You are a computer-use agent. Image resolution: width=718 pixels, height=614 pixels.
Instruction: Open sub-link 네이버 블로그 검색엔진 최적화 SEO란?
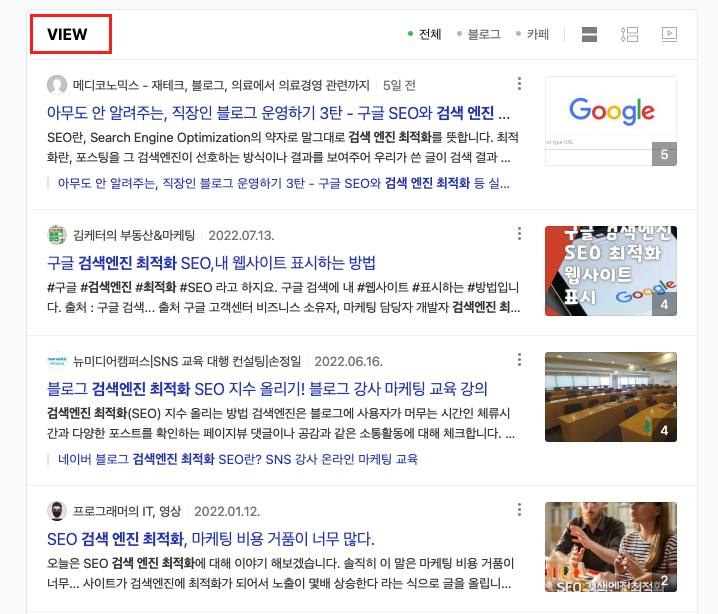[238, 459]
